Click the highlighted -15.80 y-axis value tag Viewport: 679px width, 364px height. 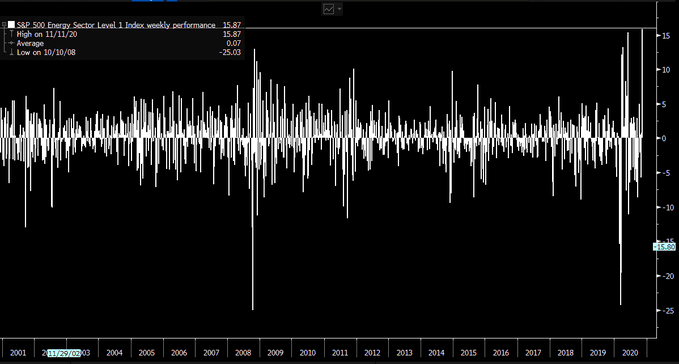click(x=664, y=247)
